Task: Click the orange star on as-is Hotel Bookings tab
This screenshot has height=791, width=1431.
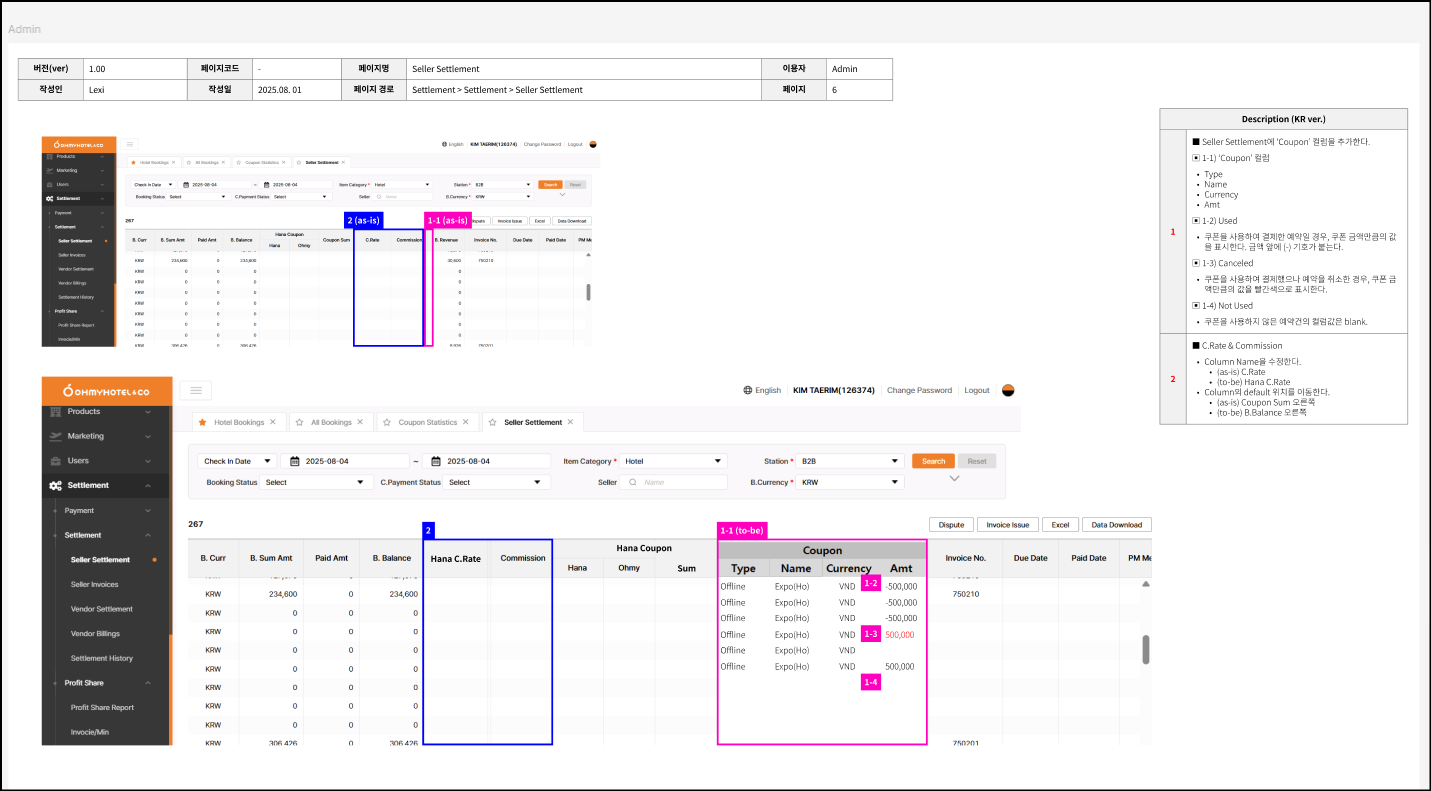Action: (134, 162)
